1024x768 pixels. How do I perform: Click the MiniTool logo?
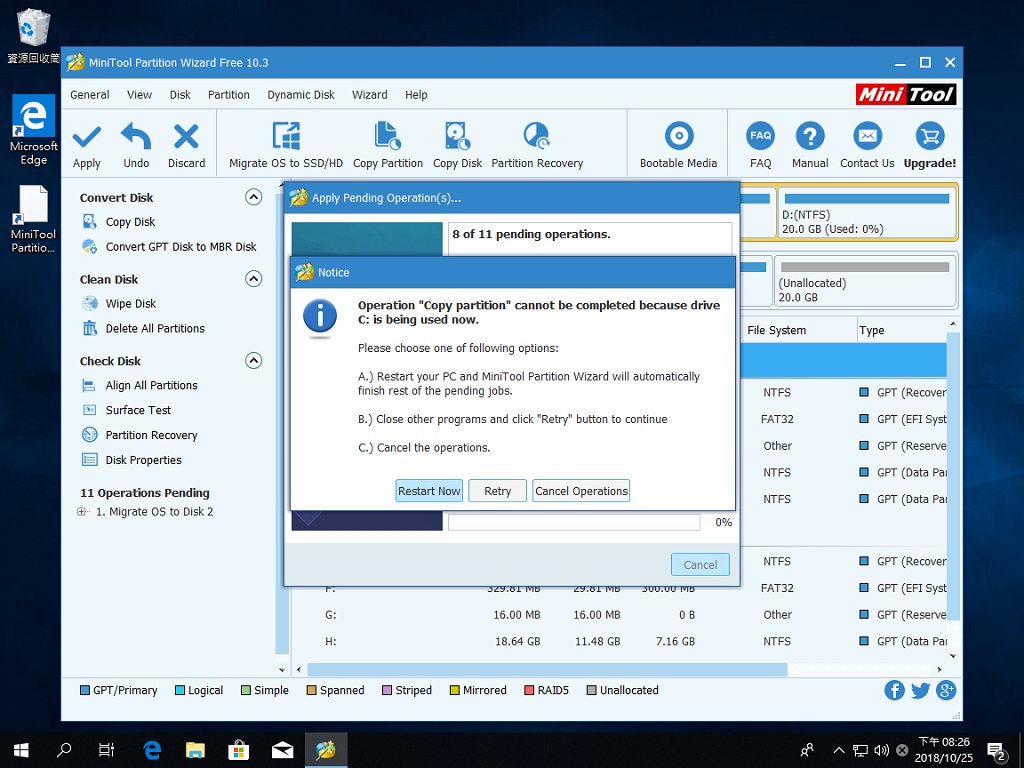click(906, 95)
